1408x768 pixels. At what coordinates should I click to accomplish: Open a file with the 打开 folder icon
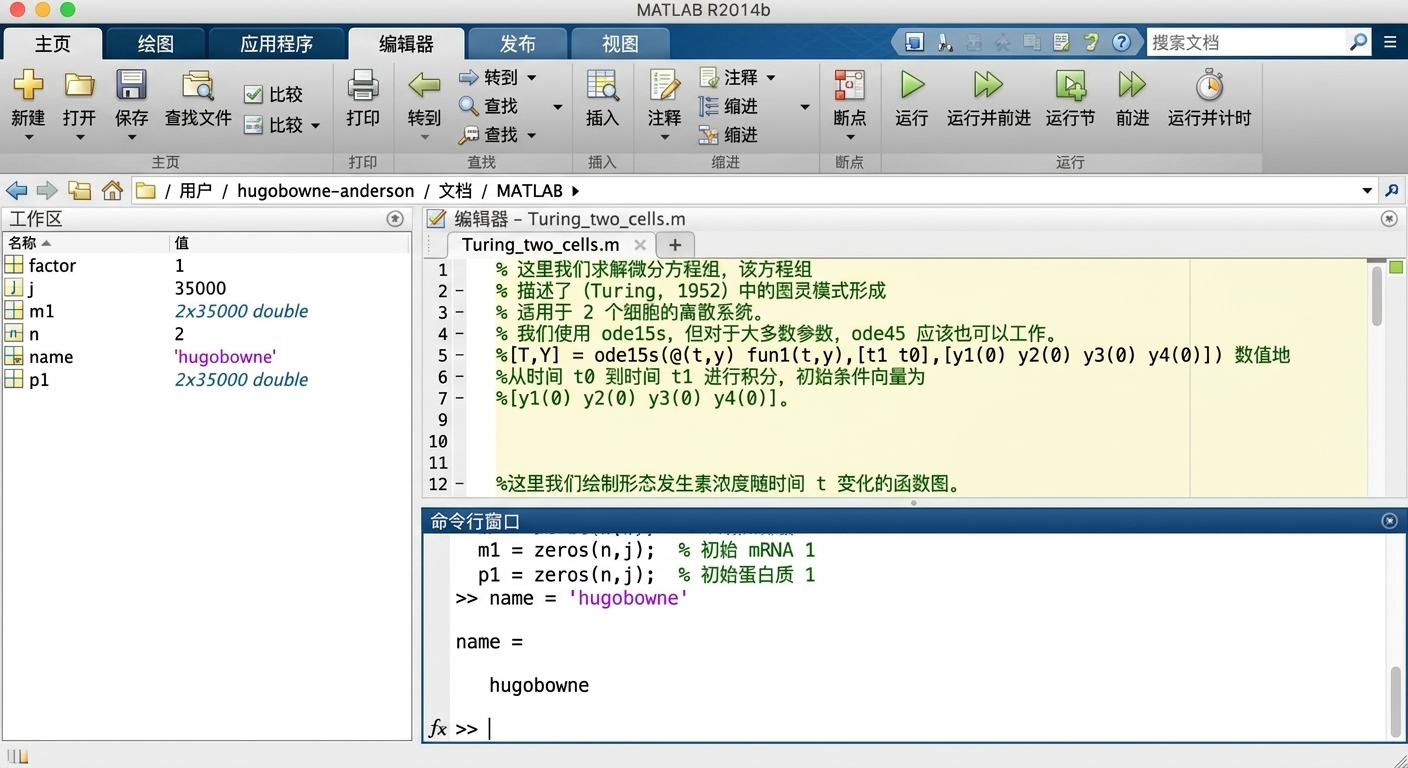(x=79, y=85)
